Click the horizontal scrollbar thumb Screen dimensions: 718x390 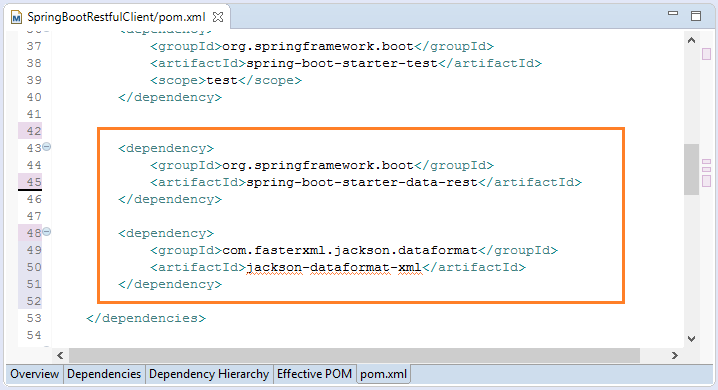coord(354,355)
